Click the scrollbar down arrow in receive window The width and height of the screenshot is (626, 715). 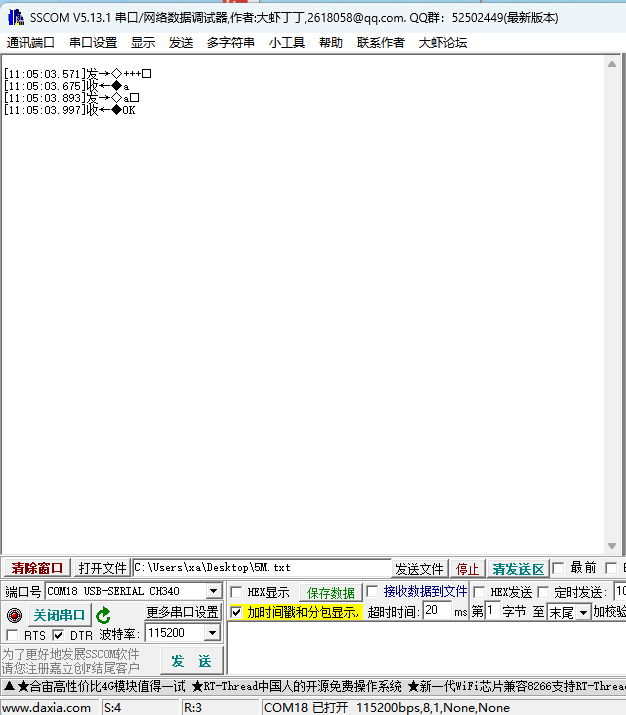pos(612,546)
